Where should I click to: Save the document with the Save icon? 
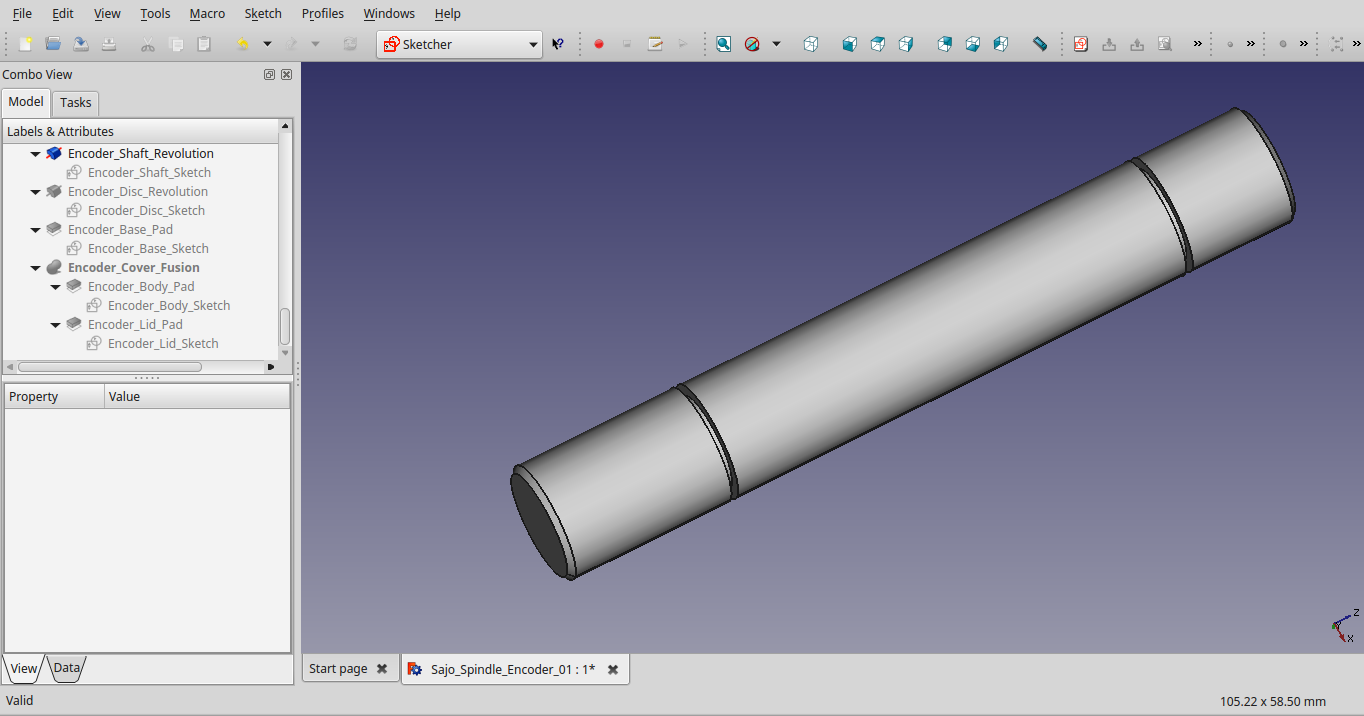(81, 44)
